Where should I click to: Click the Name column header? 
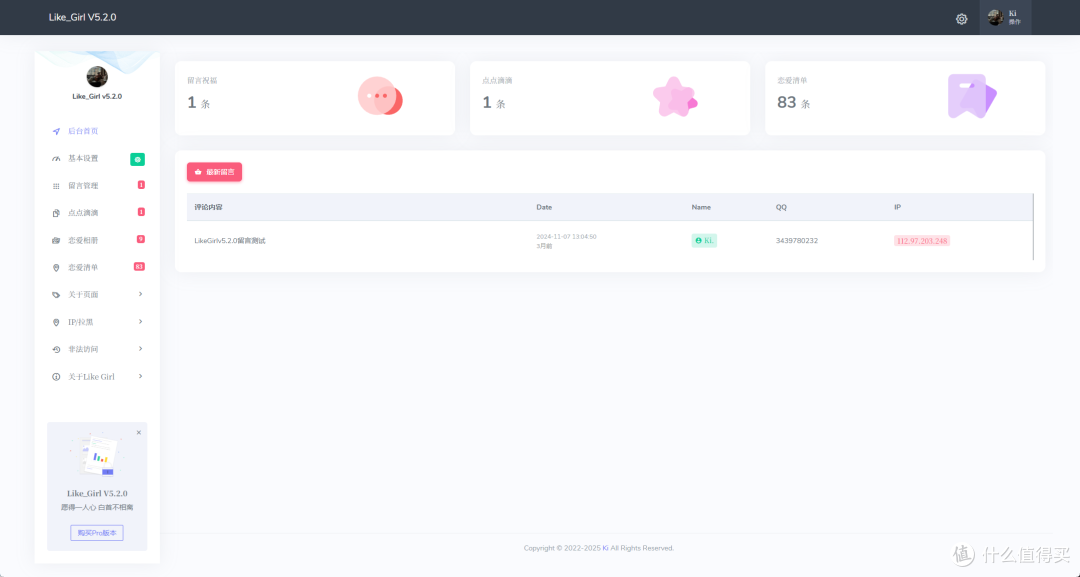pos(701,207)
